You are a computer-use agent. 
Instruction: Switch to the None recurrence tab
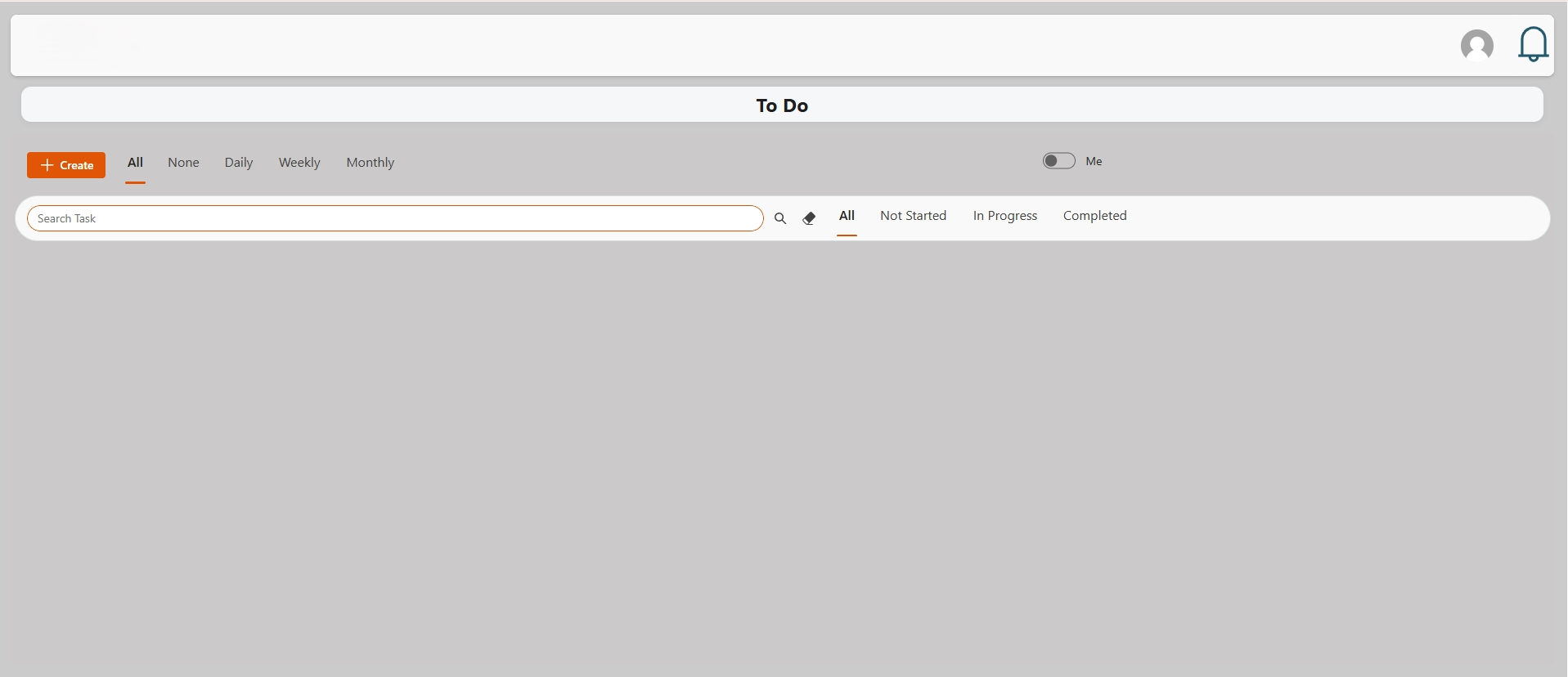(183, 163)
